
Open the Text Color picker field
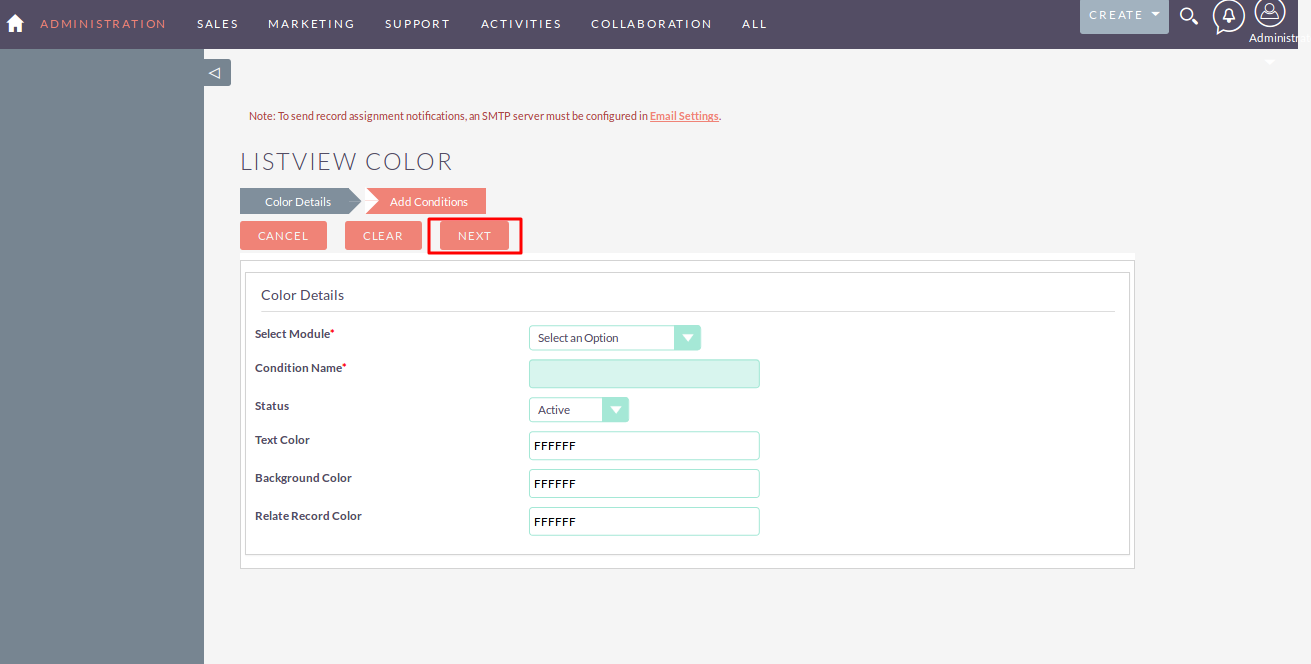click(644, 446)
